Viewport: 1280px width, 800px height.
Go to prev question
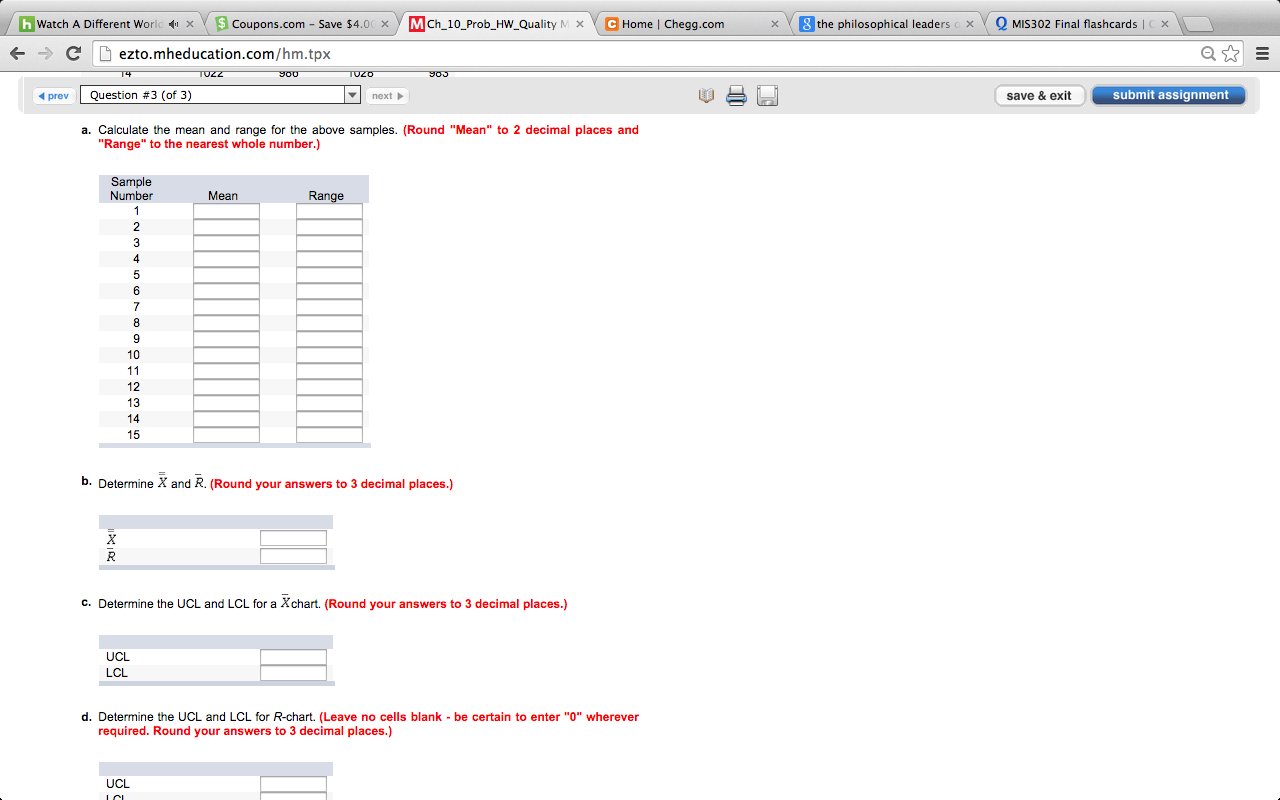pyautogui.click(x=53, y=96)
